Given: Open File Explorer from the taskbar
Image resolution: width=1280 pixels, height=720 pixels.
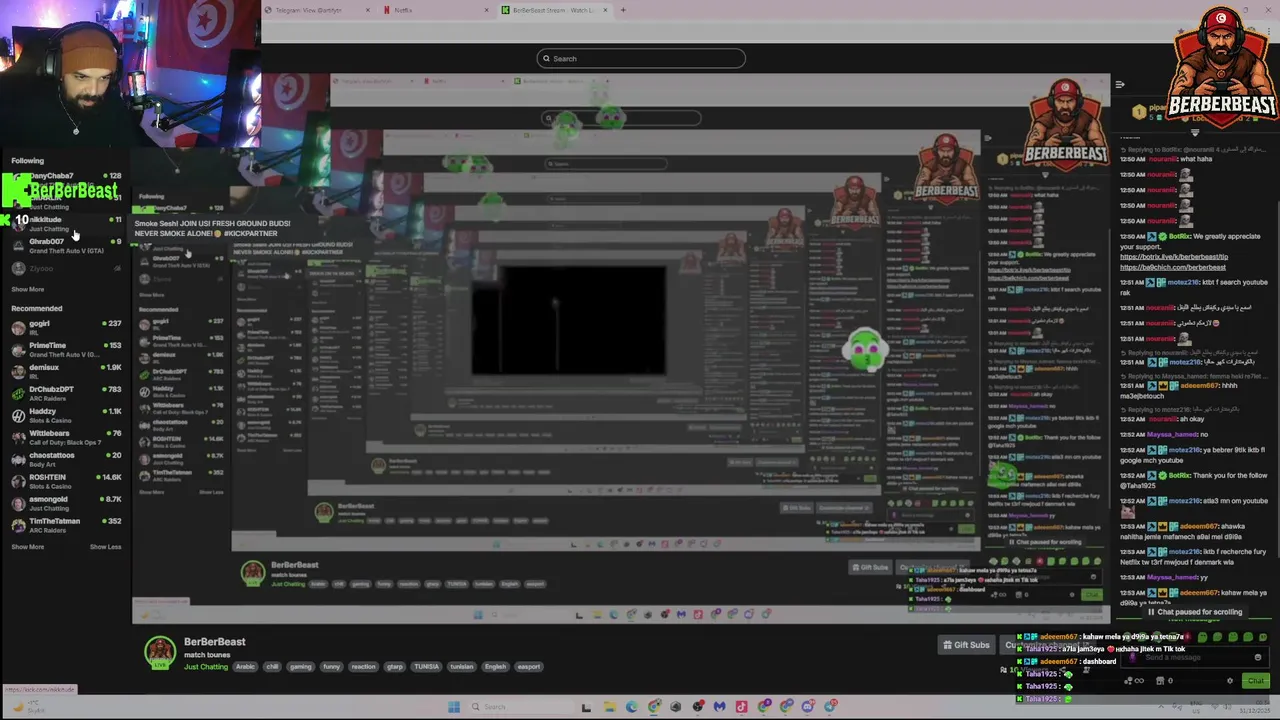Looking at the screenshot, I should (x=608, y=707).
